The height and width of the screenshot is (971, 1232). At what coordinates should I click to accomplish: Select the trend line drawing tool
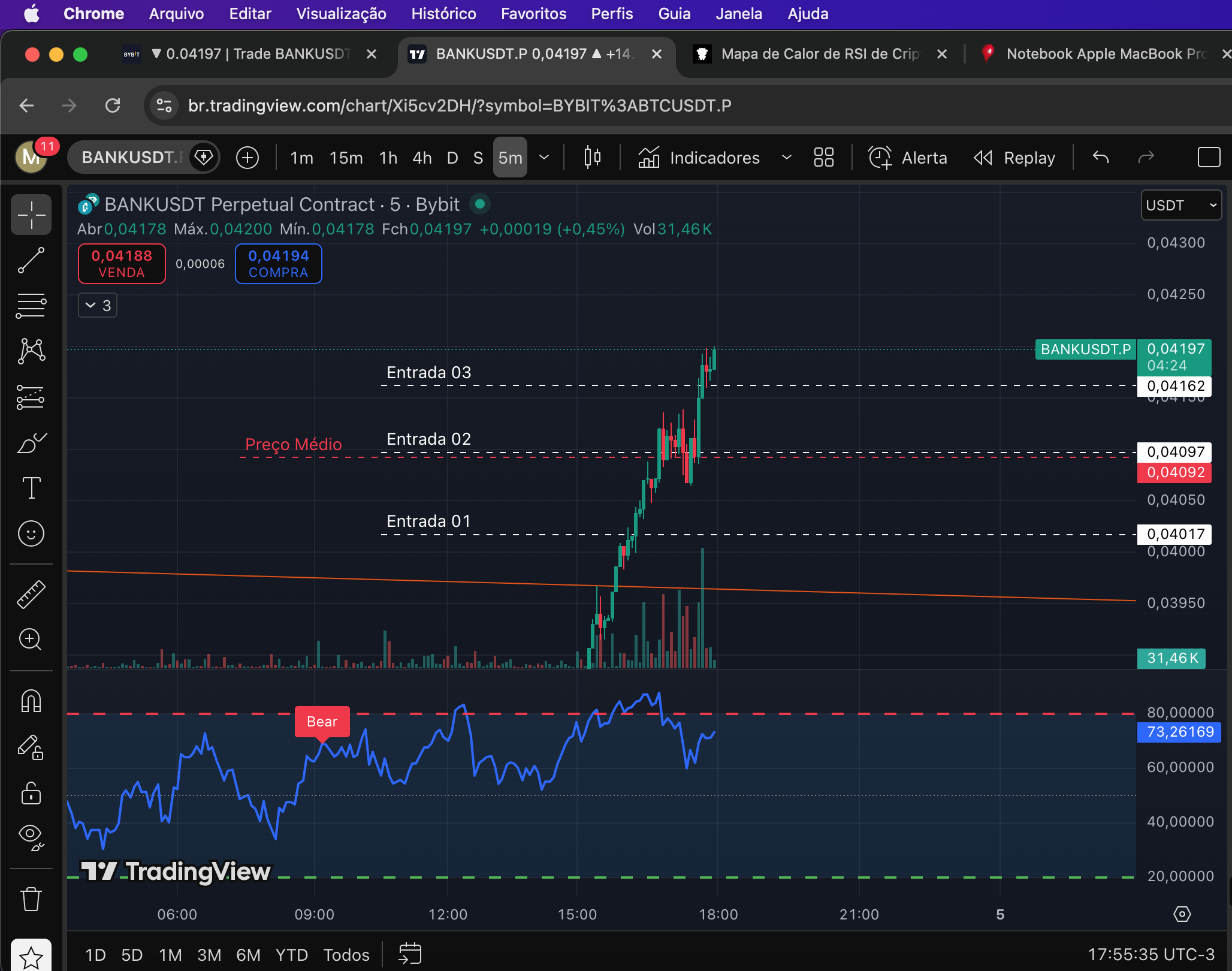coord(31,260)
